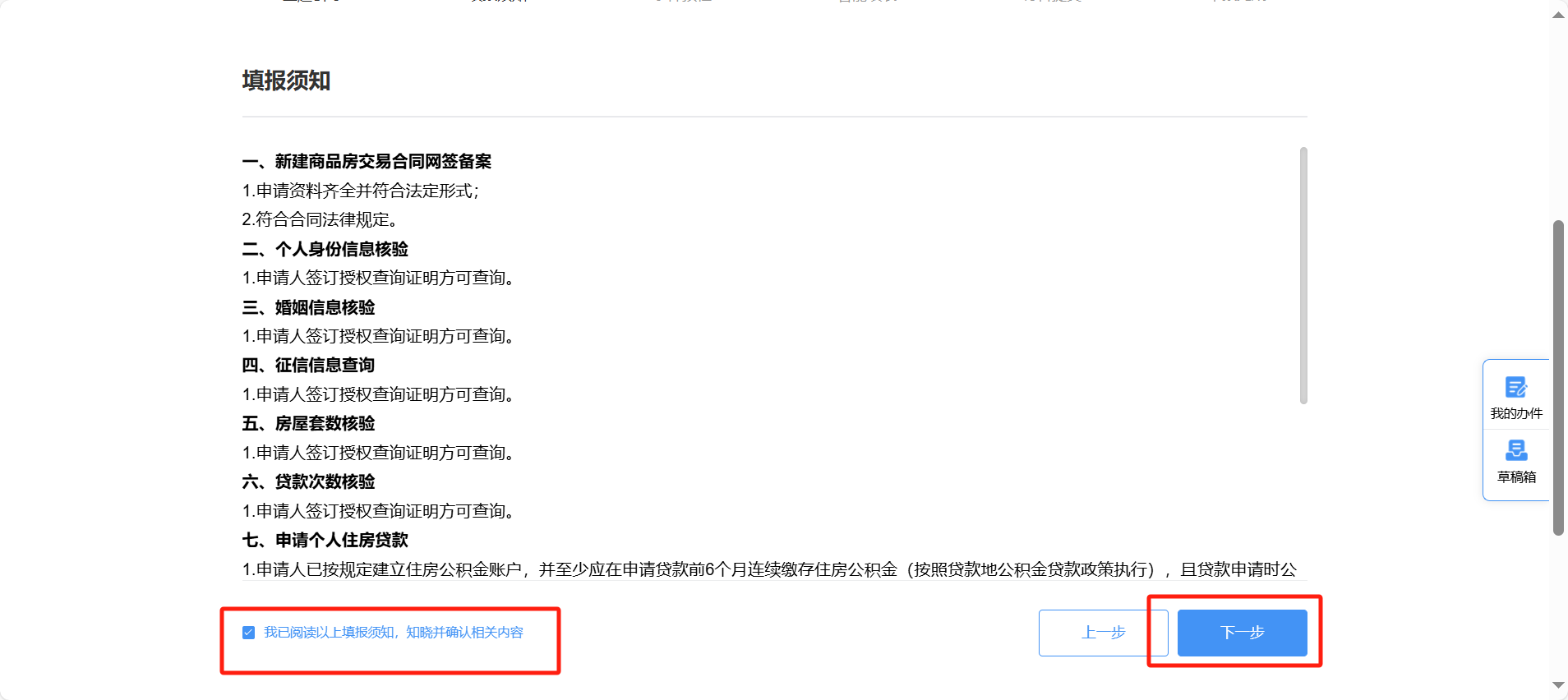Select heading 五、房屋套数核验

[x=308, y=423]
